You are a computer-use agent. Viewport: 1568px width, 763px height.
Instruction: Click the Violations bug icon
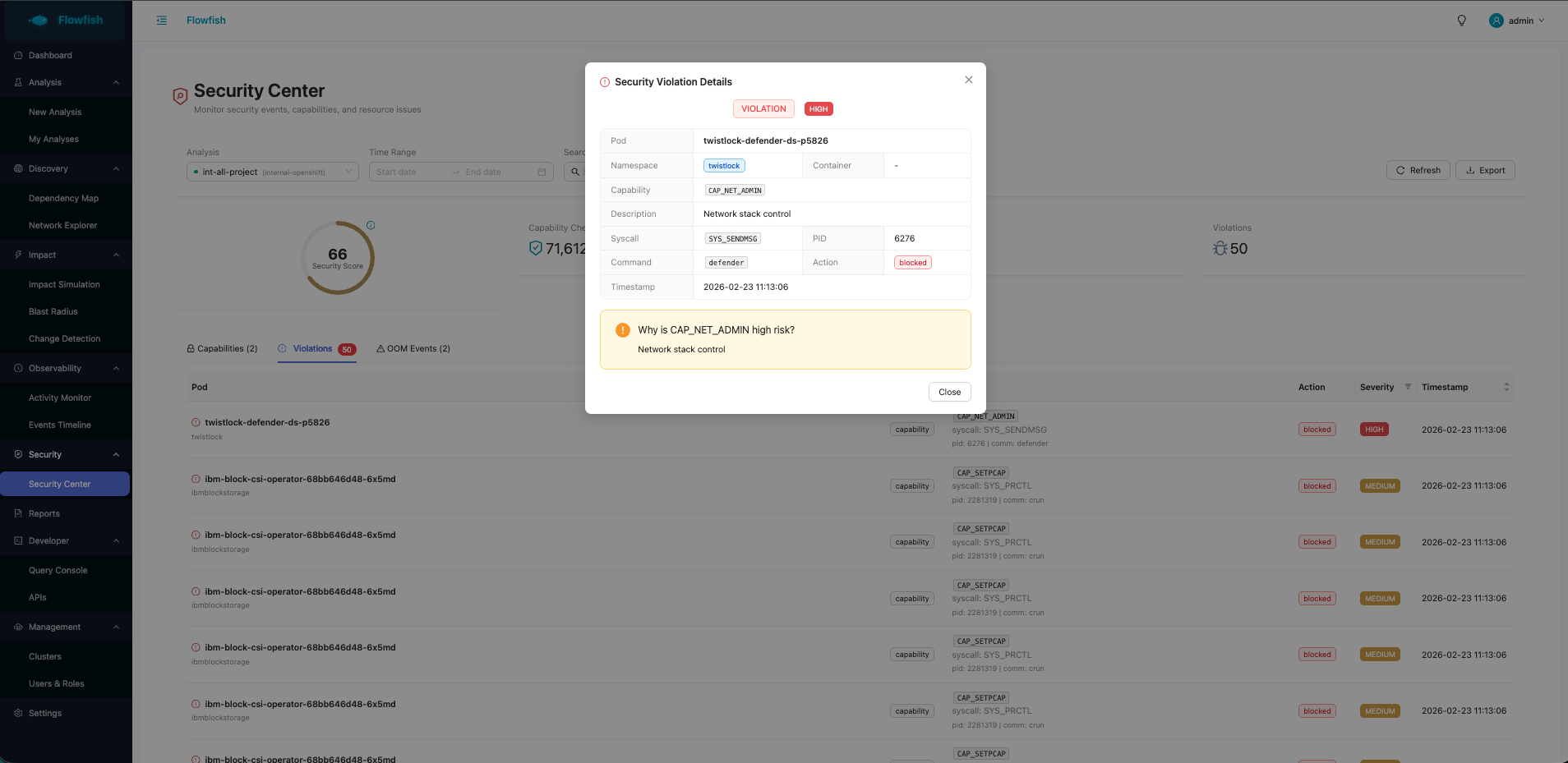[1220, 248]
